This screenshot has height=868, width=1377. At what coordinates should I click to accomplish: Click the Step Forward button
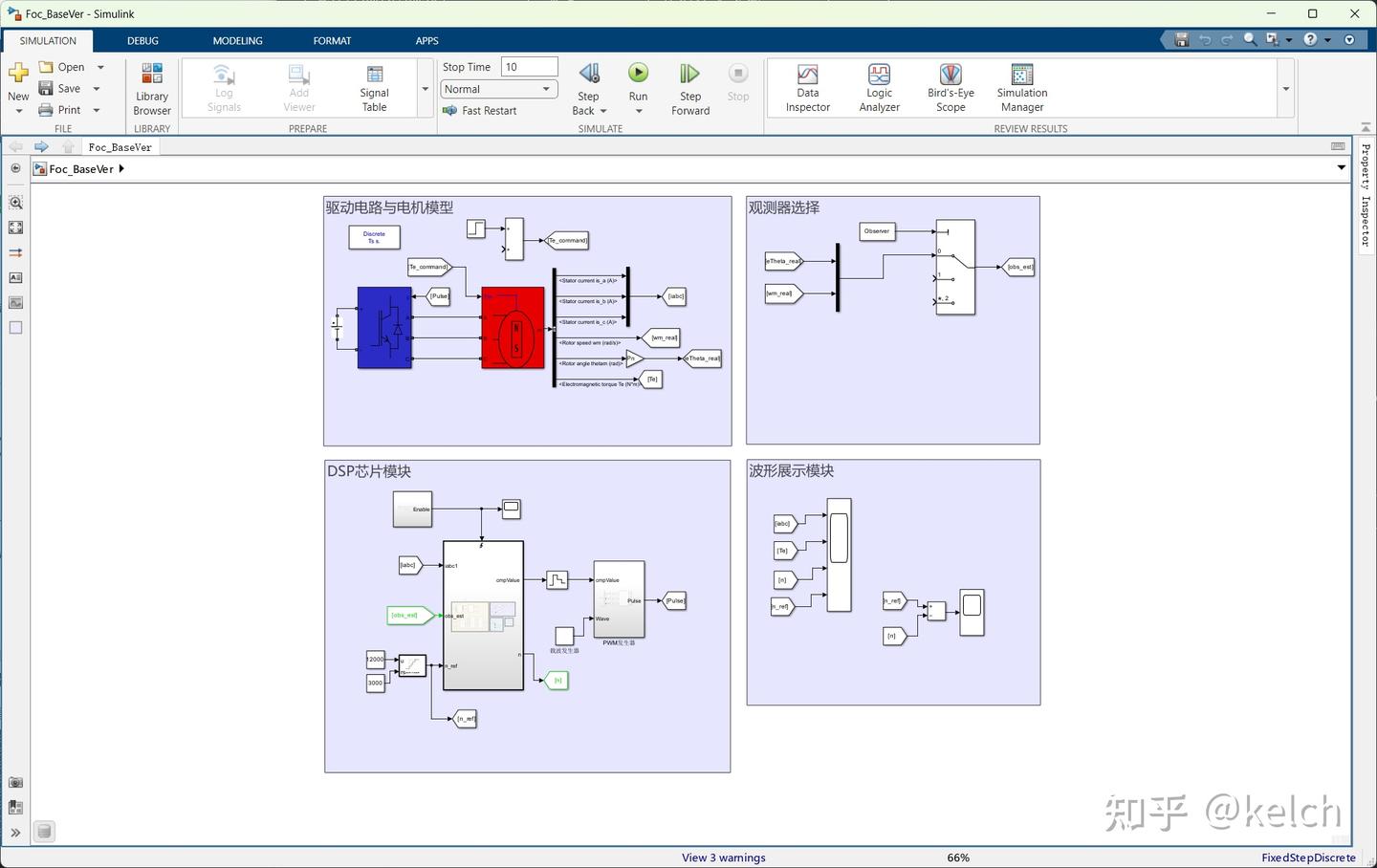pyautogui.click(x=690, y=89)
